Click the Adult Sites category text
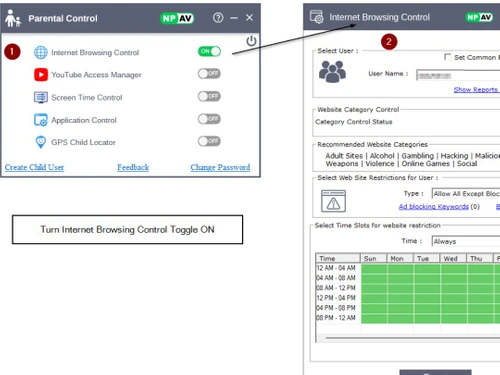This screenshot has width=500, height=375. (344, 156)
